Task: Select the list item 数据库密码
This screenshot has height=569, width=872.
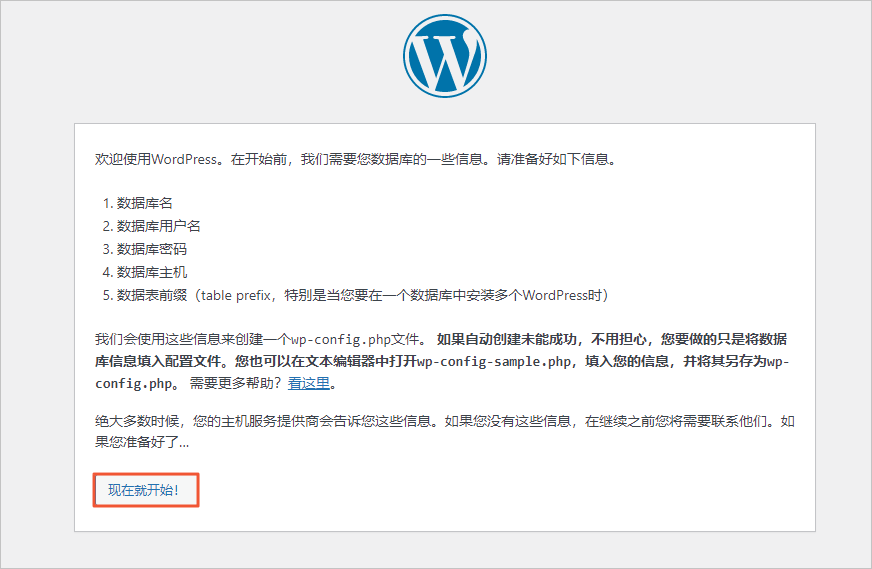Action: click(x=151, y=249)
